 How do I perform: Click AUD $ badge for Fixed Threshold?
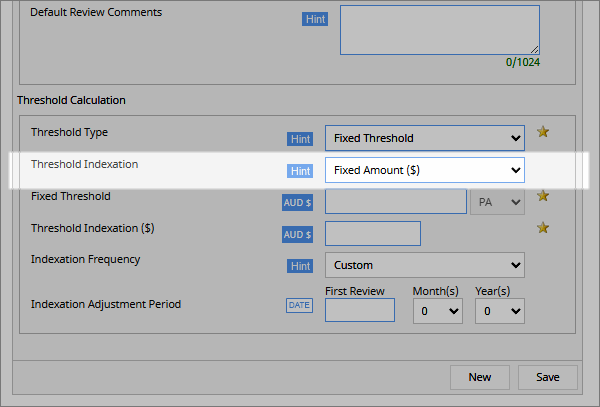(x=297, y=203)
